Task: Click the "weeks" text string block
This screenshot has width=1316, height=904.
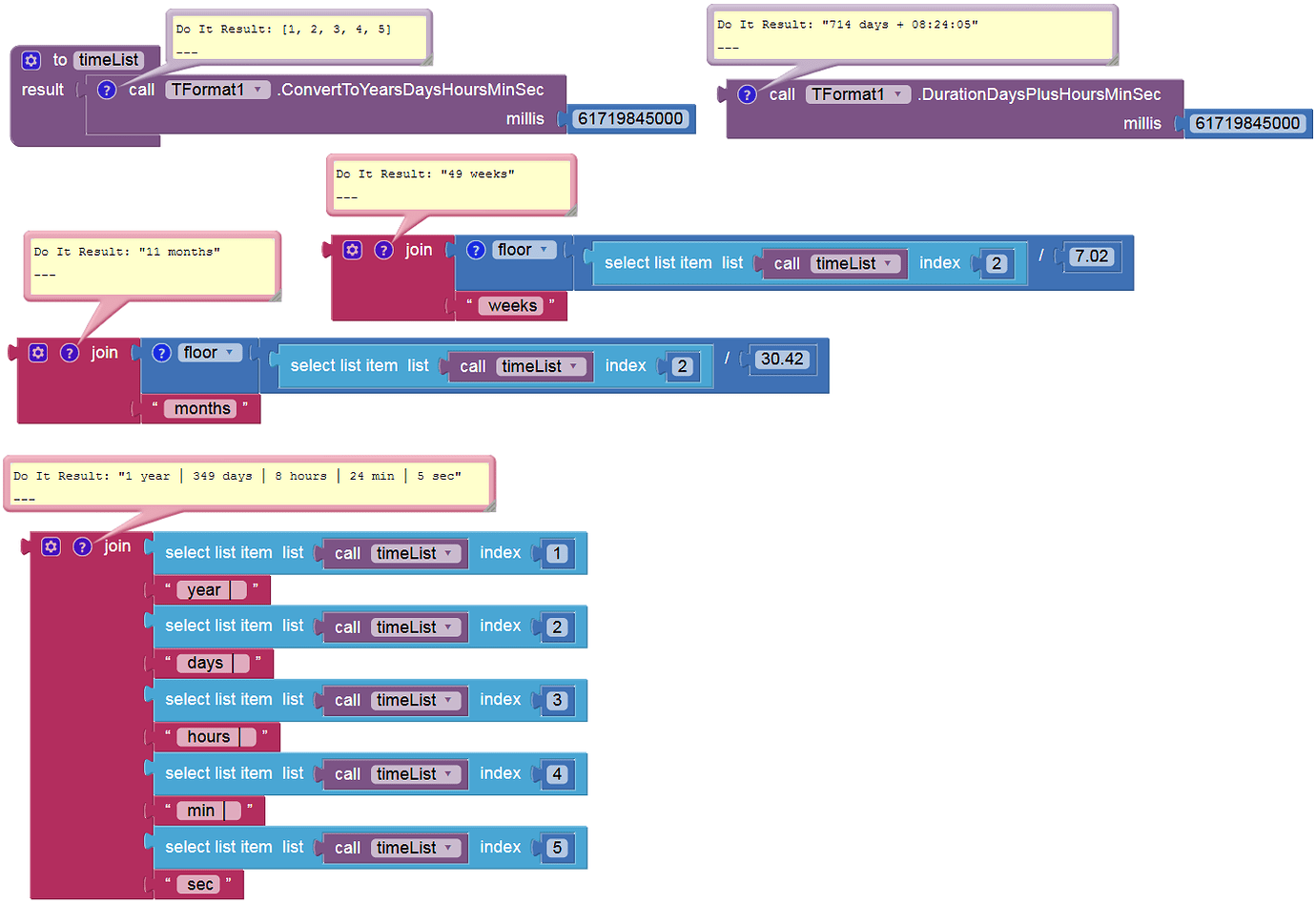Action: pos(512,306)
